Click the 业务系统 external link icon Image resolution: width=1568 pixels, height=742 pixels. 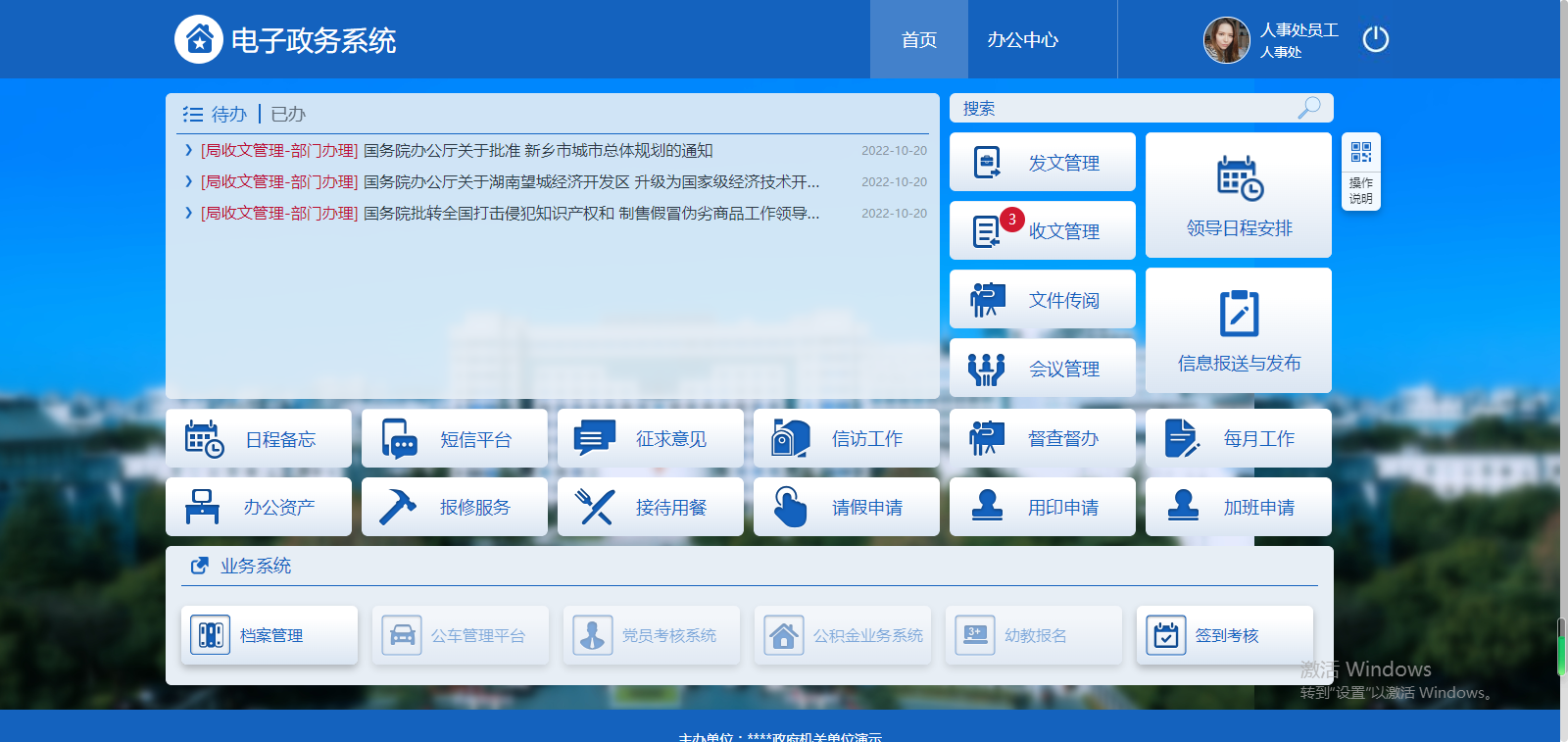tap(200, 566)
